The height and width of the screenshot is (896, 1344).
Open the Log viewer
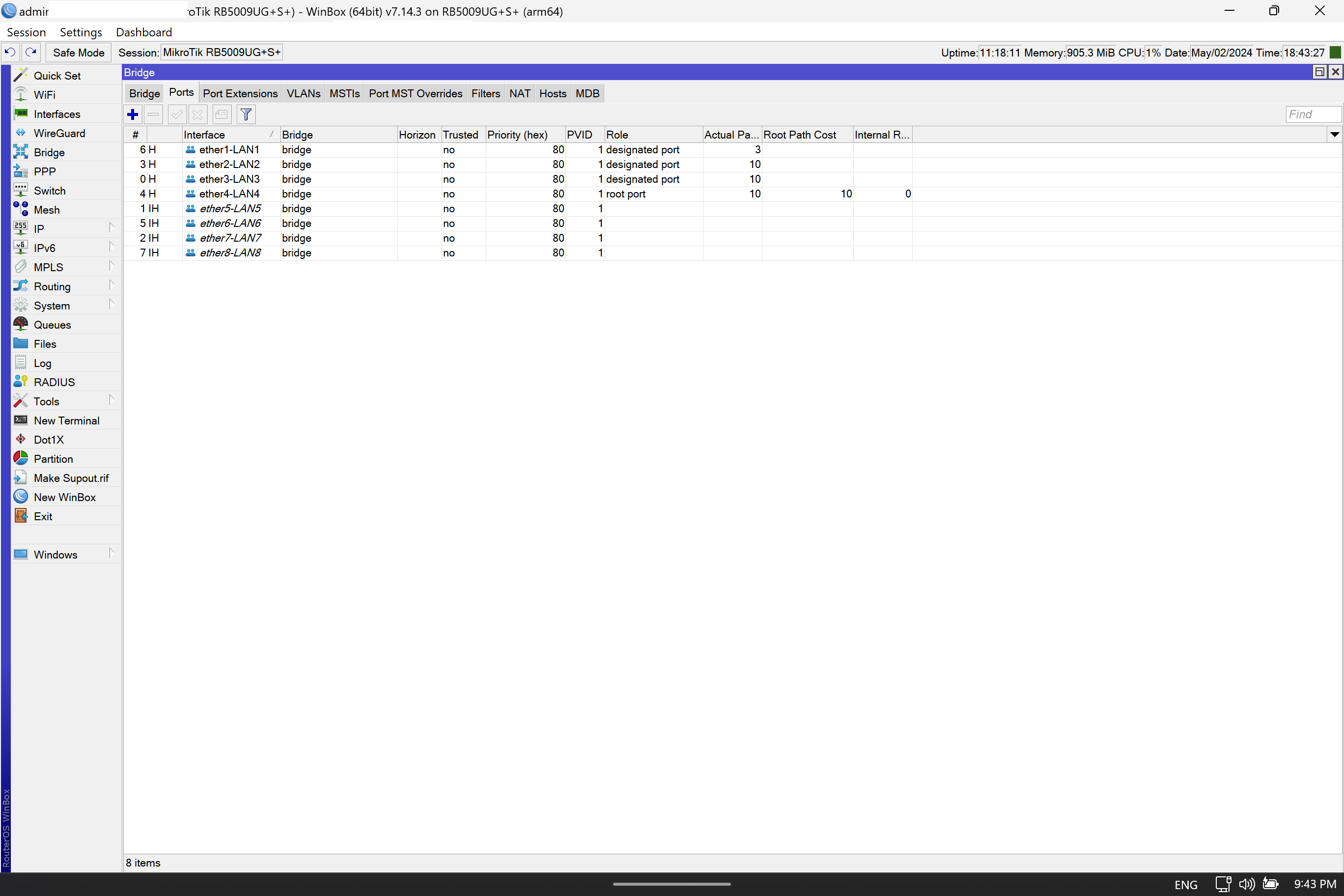point(66,363)
